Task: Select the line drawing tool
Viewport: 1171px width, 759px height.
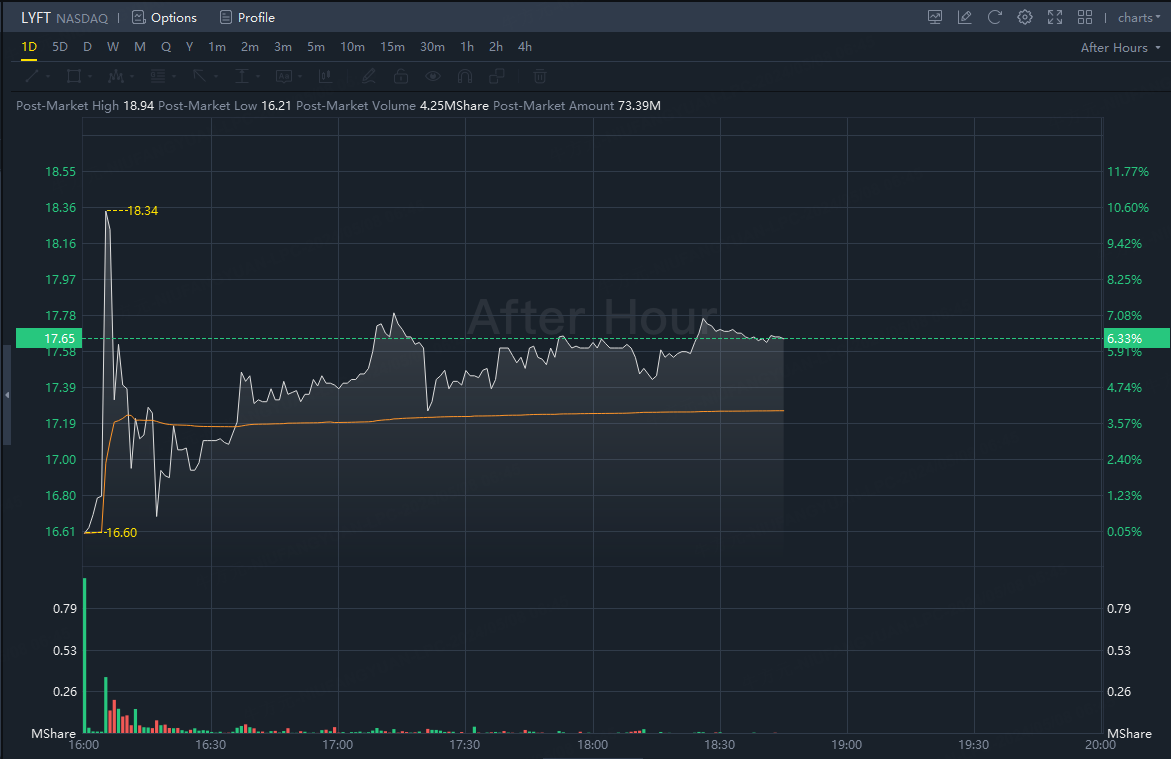Action: point(32,76)
